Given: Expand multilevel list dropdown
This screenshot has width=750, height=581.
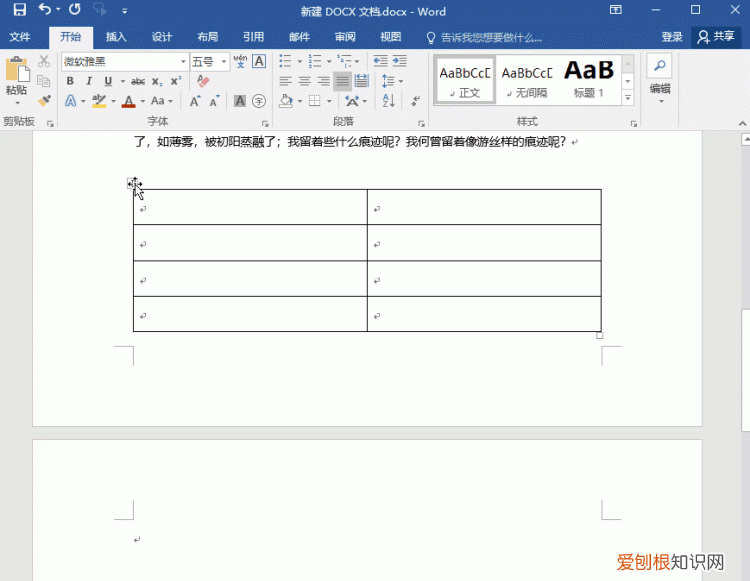Looking at the screenshot, I should pos(357,61).
